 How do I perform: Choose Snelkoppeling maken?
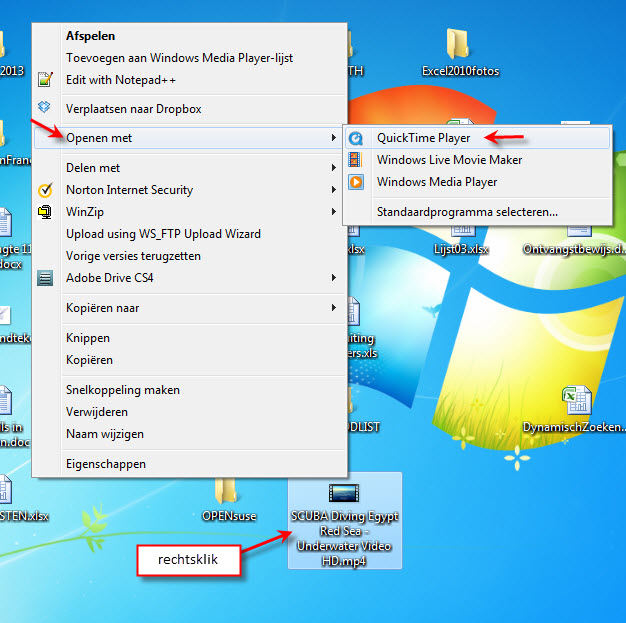pos(190,390)
